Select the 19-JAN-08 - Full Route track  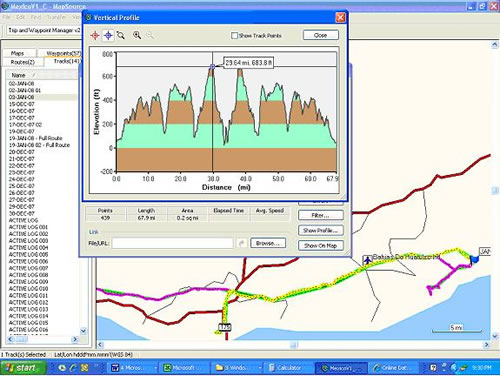click(35, 138)
